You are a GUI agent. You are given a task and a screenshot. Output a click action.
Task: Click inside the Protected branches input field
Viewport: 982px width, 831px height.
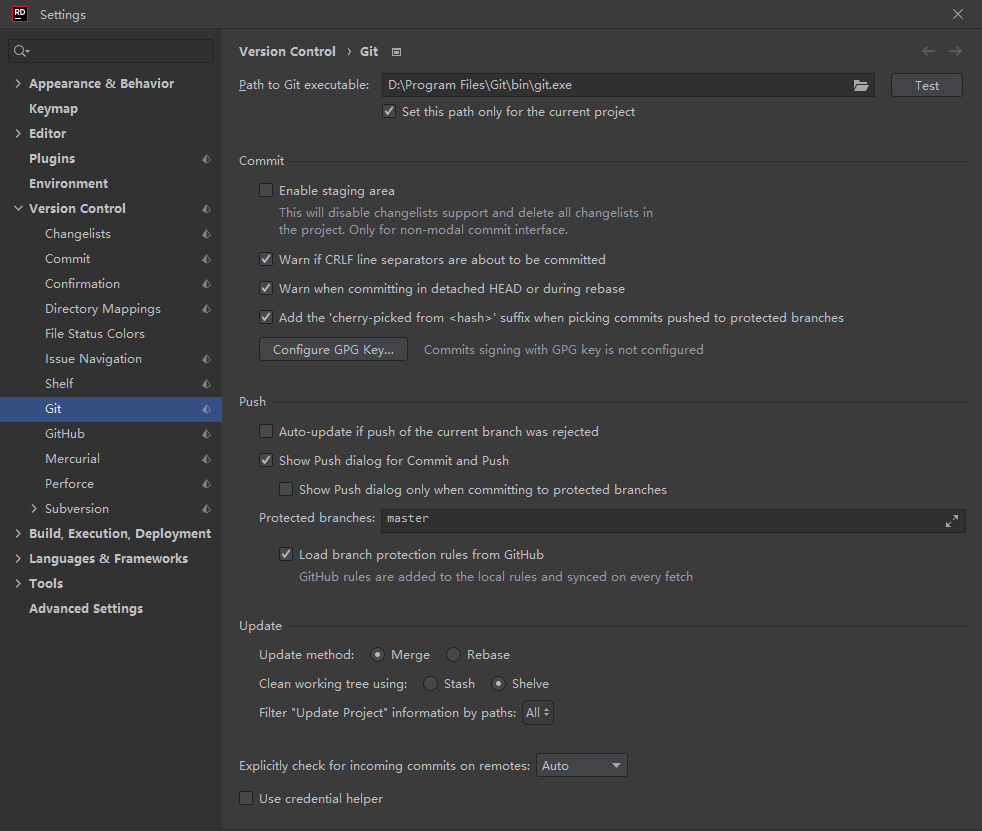(600, 521)
